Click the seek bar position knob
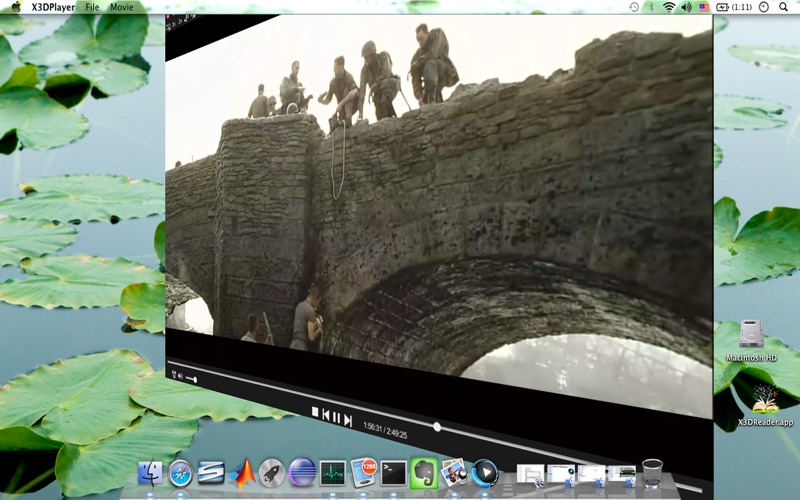 pyautogui.click(x=437, y=427)
